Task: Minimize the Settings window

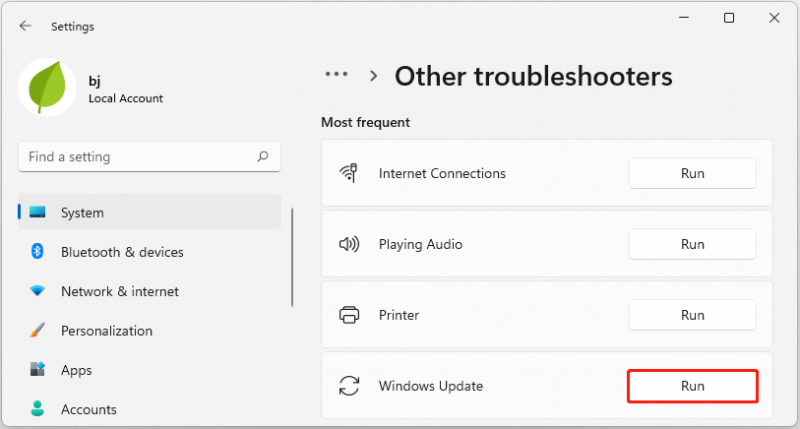Action: click(x=684, y=18)
